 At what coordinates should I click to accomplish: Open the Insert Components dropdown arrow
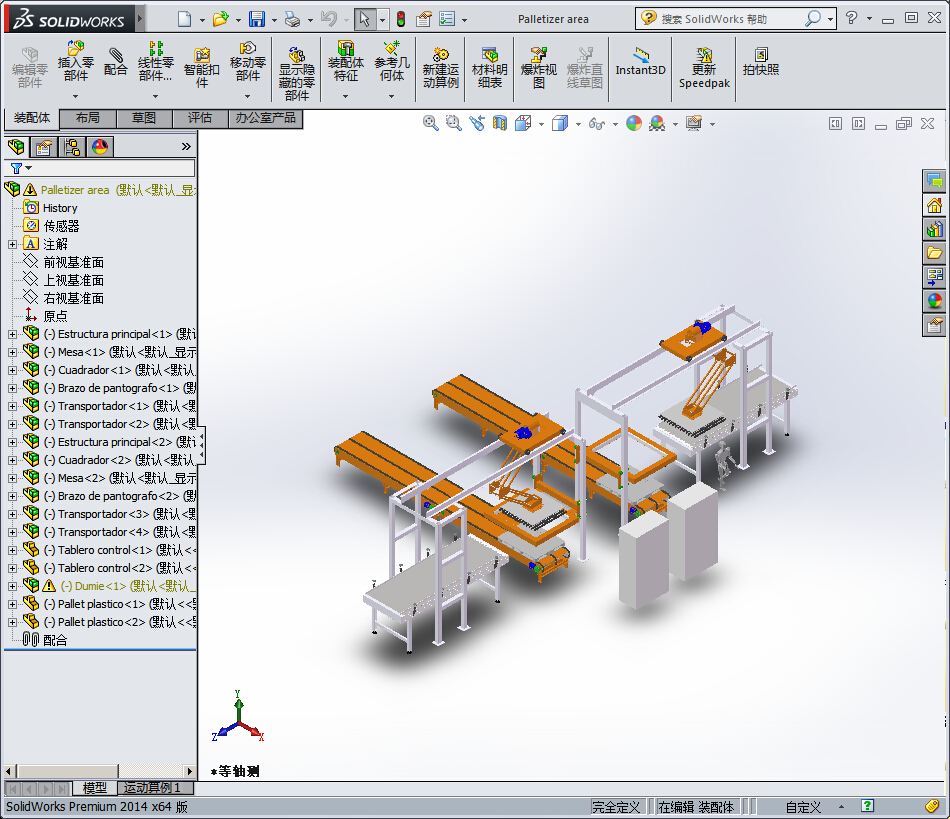click(76, 96)
